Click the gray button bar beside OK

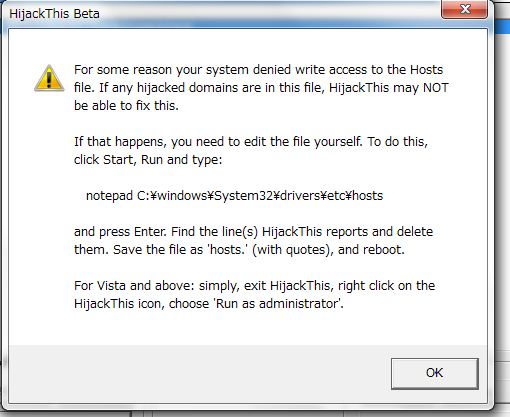200,373
